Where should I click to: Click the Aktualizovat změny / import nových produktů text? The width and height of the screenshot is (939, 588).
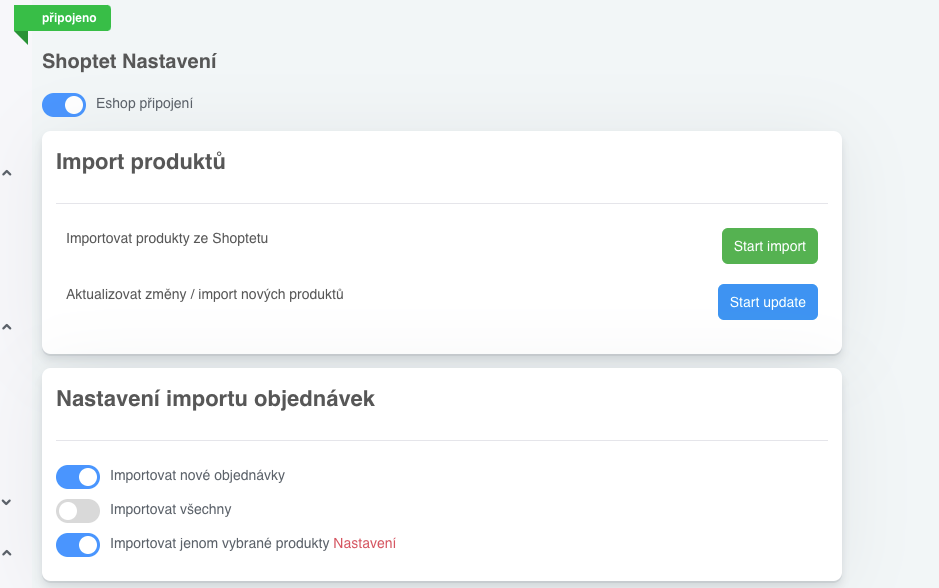click(205, 295)
